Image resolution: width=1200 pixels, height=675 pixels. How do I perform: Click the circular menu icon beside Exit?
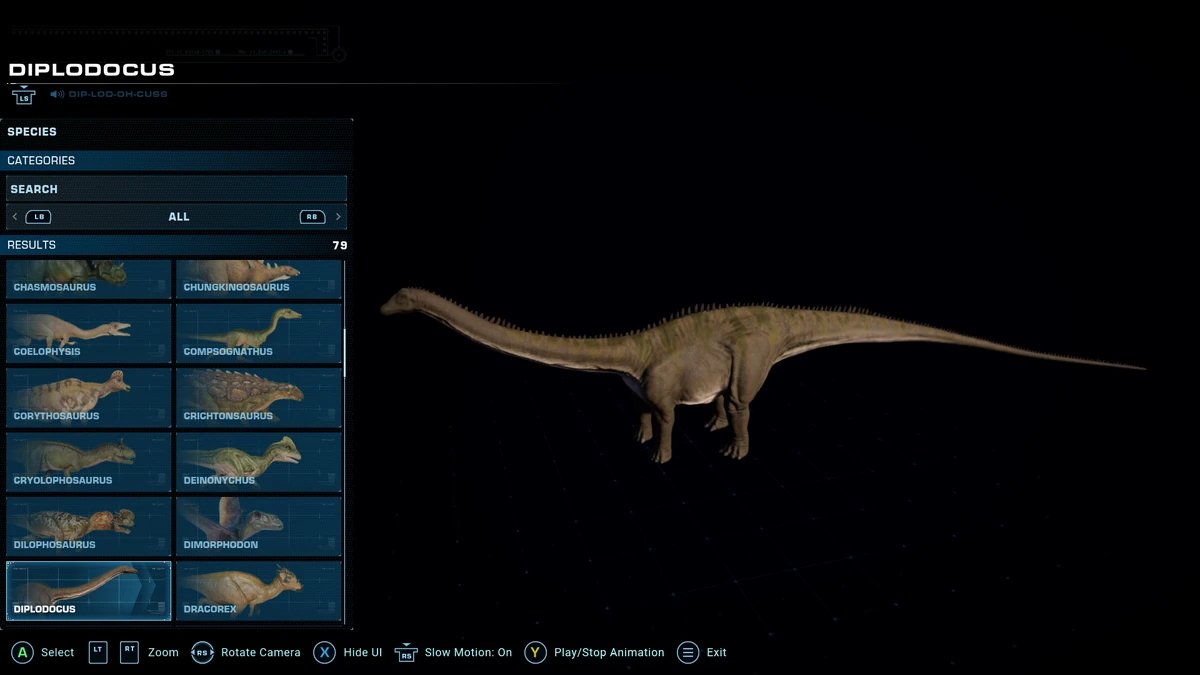(687, 652)
